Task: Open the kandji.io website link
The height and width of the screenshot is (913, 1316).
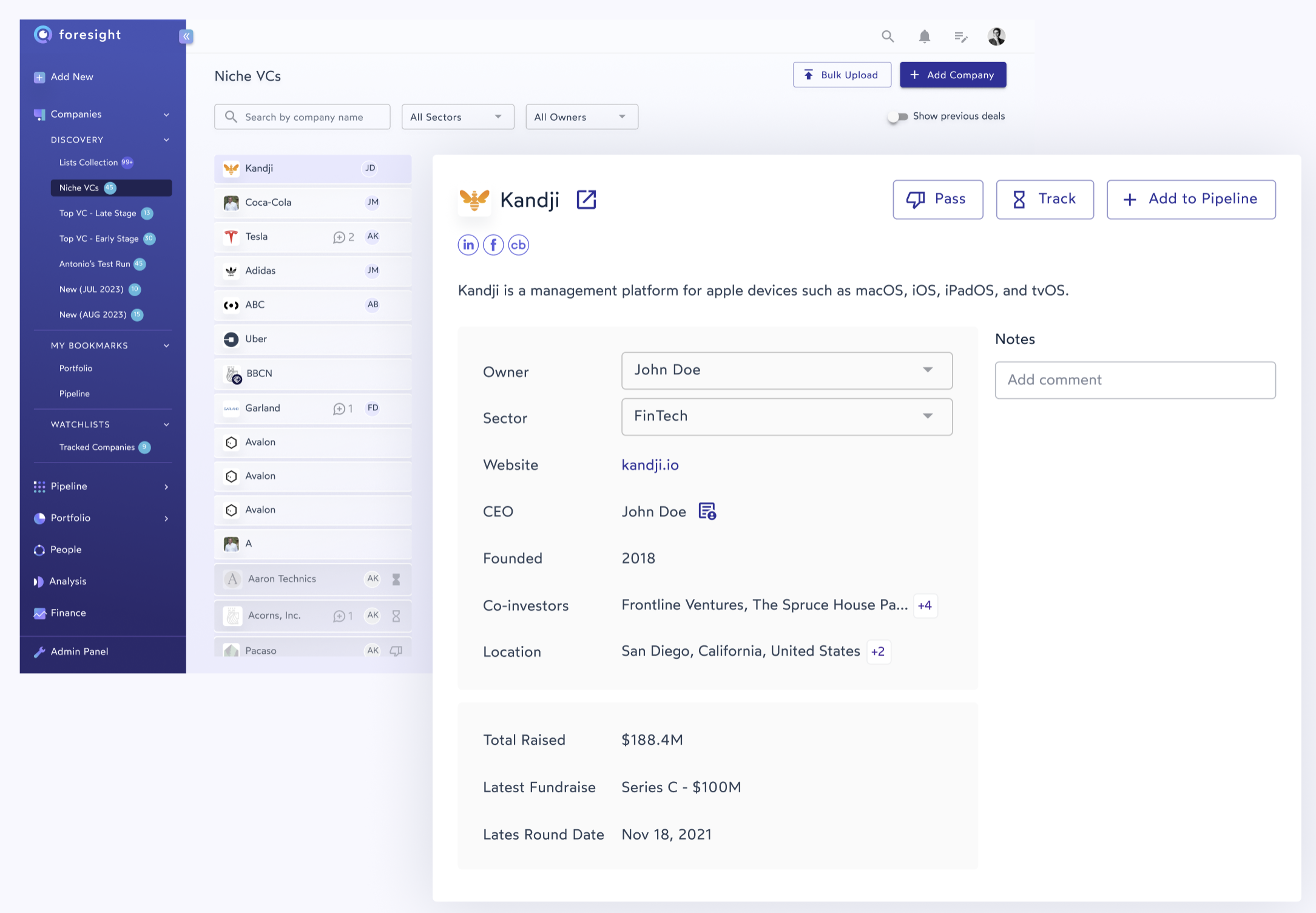Action: [650, 464]
